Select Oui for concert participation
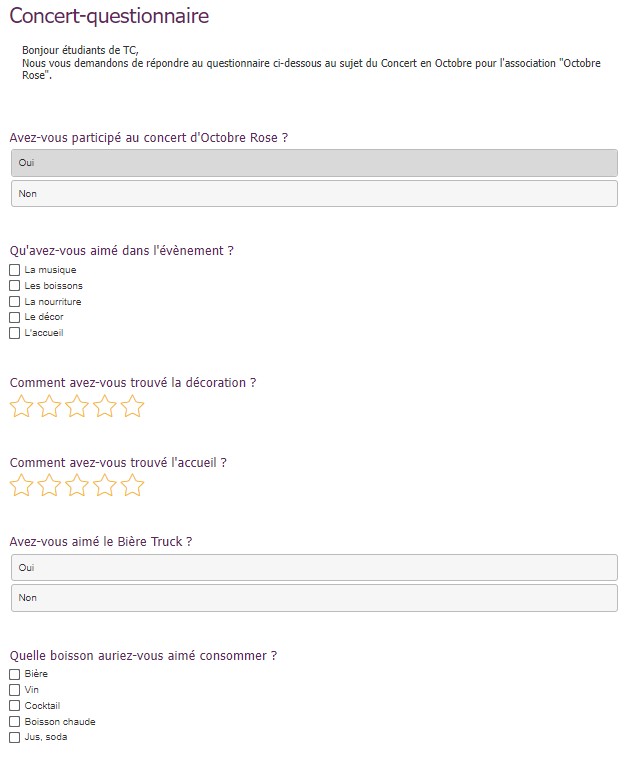This screenshot has height=772, width=636. tap(314, 163)
